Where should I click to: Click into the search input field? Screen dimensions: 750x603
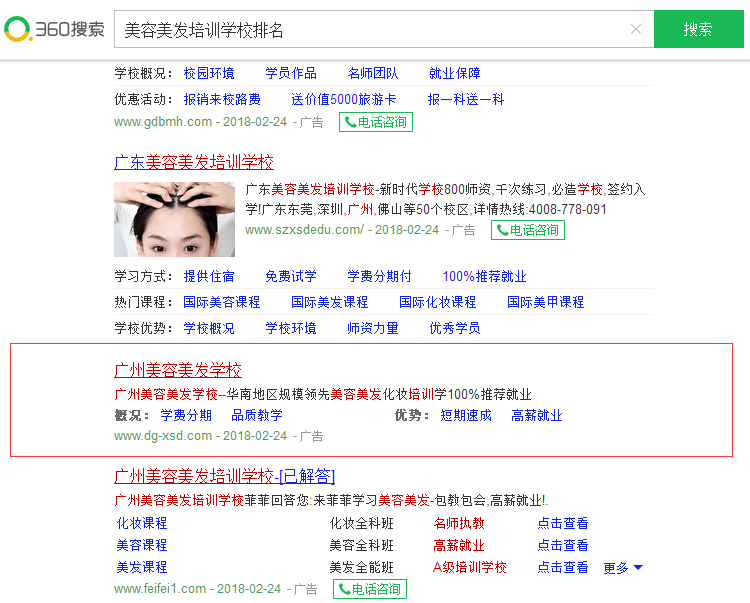[370, 30]
